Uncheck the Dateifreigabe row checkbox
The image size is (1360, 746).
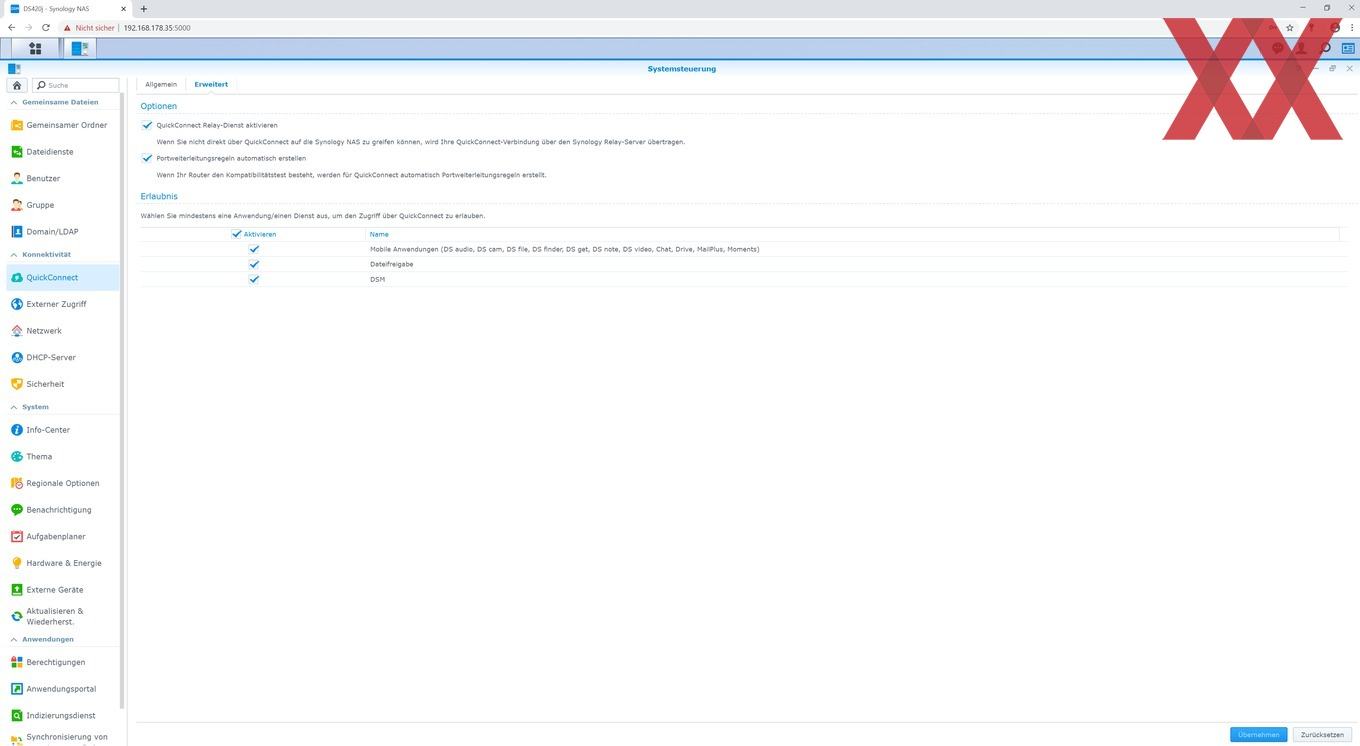[254, 264]
